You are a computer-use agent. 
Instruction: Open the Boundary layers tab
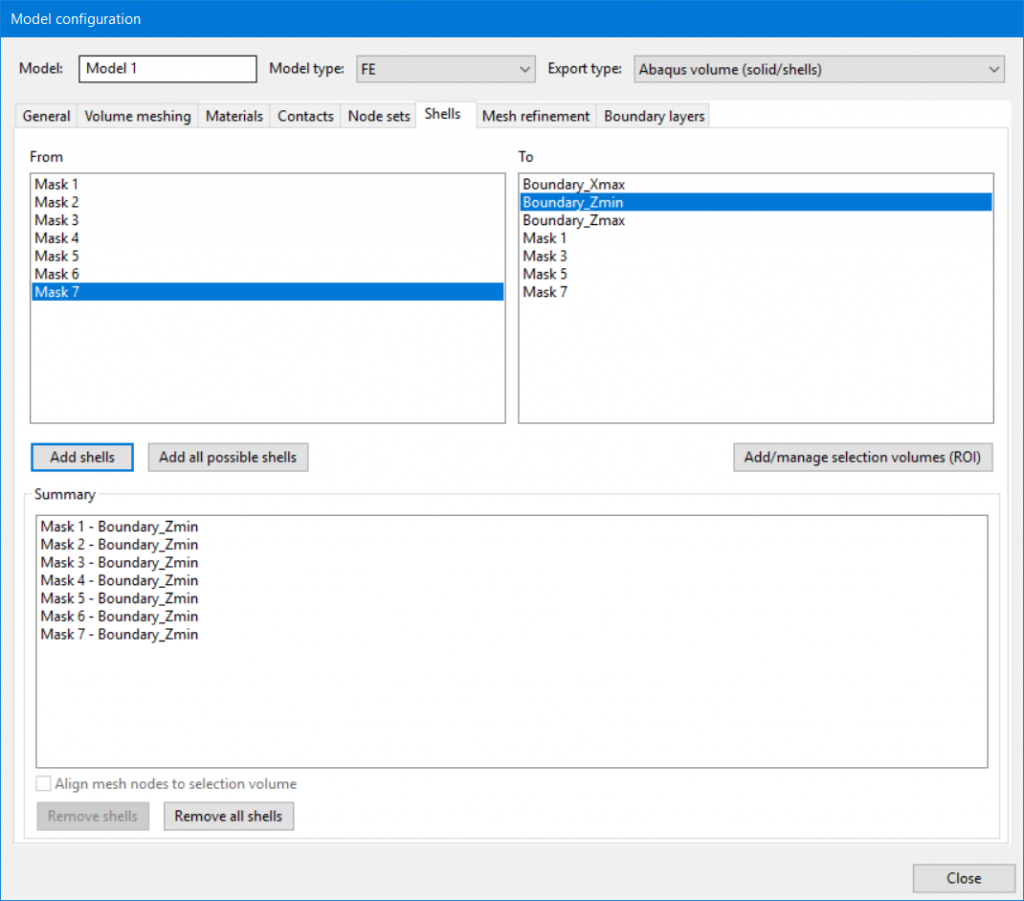654,116
